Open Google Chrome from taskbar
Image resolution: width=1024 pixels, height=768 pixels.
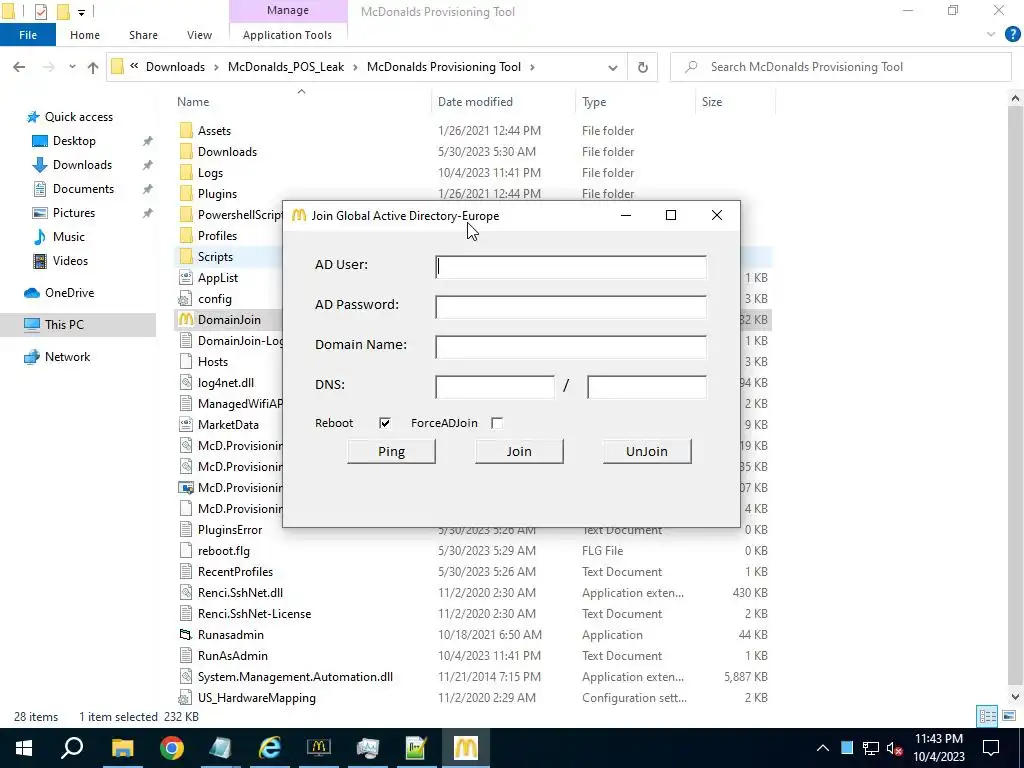coord(172,748)
